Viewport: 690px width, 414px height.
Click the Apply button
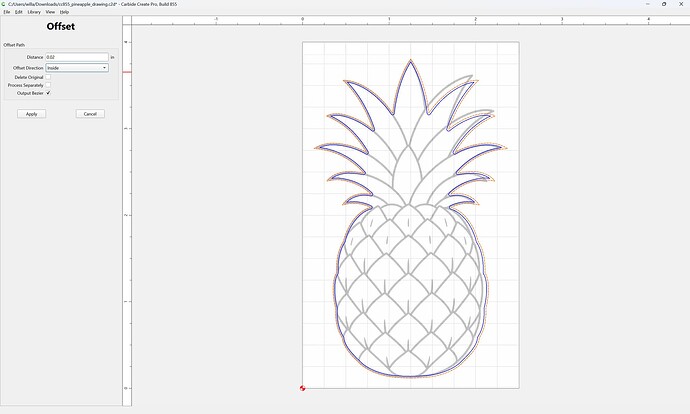[x=32, y=114]
